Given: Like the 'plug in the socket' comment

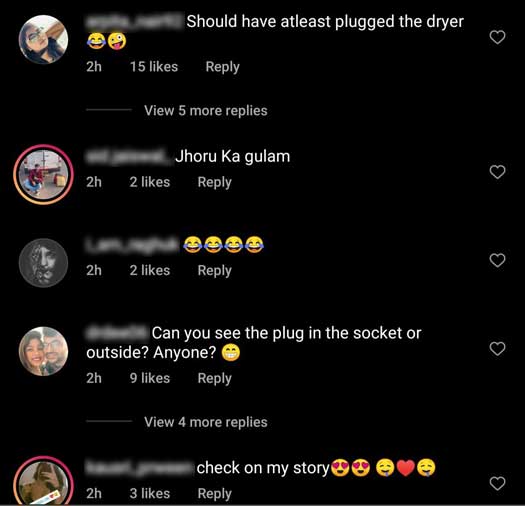Looking at the screenshot, I should tap(497, 349).
